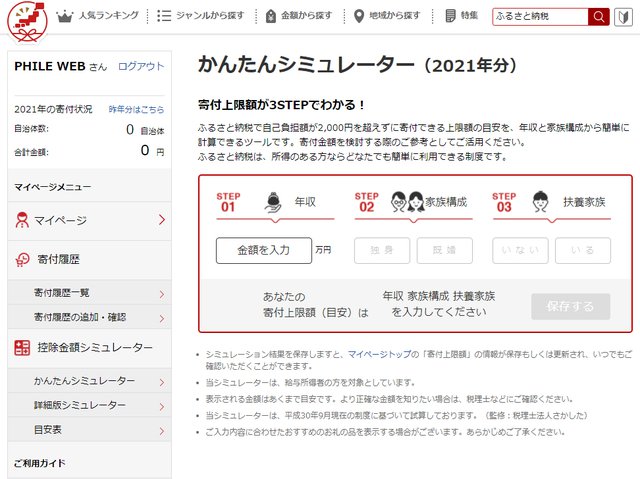Open 金額から探す menu
Screen dimensions: 640x479
point(306,16)
